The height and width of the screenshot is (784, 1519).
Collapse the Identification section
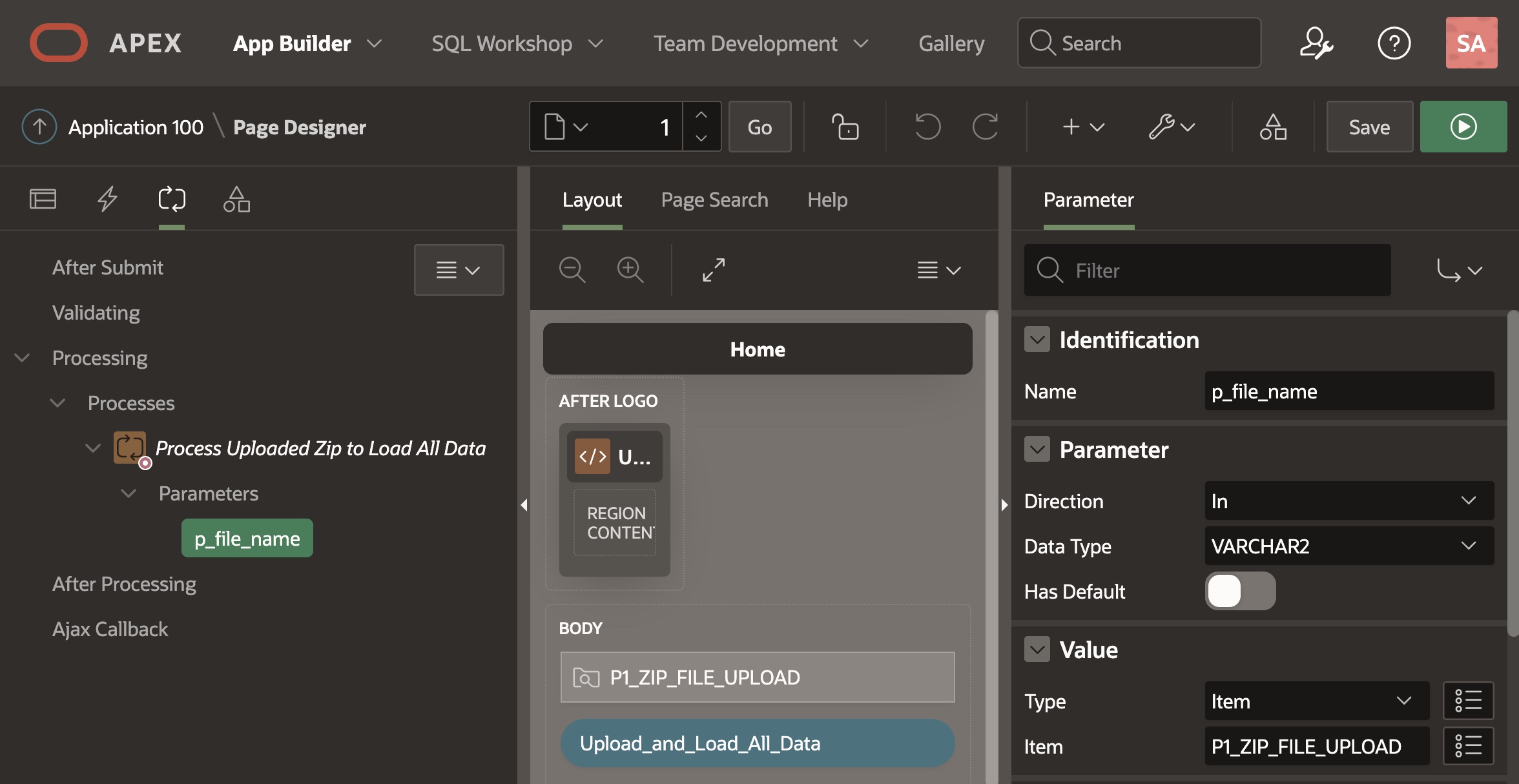click(1037, 340)
